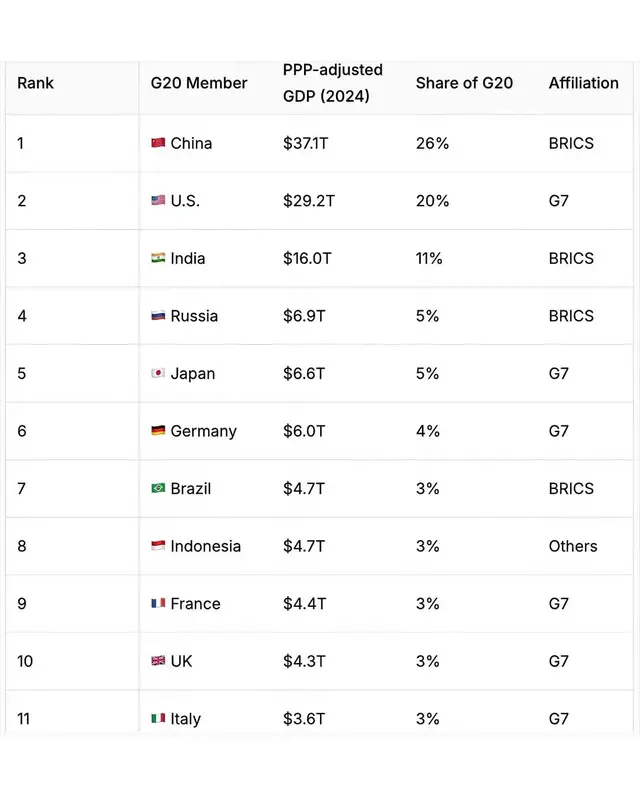640x800 pixels.
Task: Click China's $37.1T GDP cell
Action: click(x=306, y=143)
